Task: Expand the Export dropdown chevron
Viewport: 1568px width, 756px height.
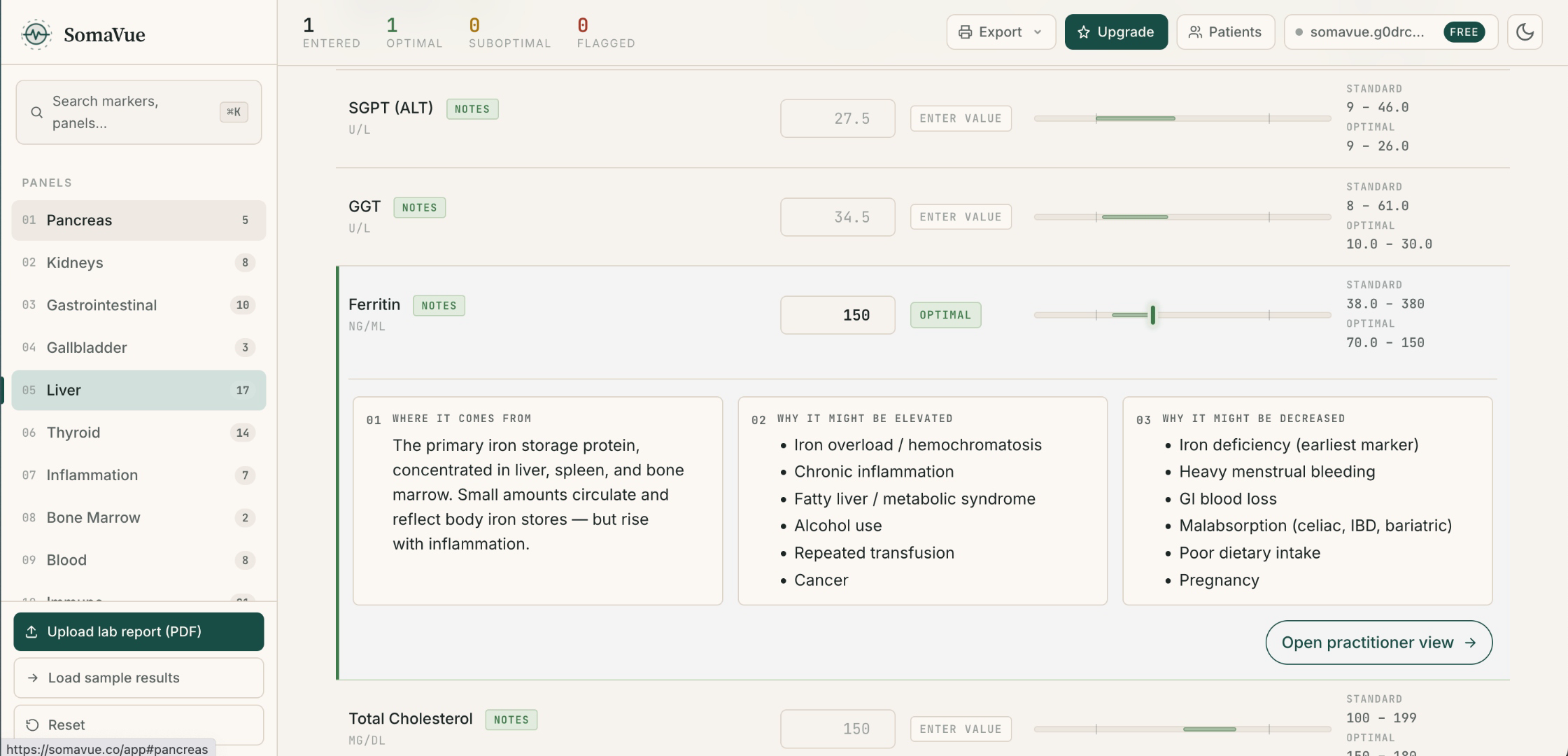Action: tap(1038, 32)
